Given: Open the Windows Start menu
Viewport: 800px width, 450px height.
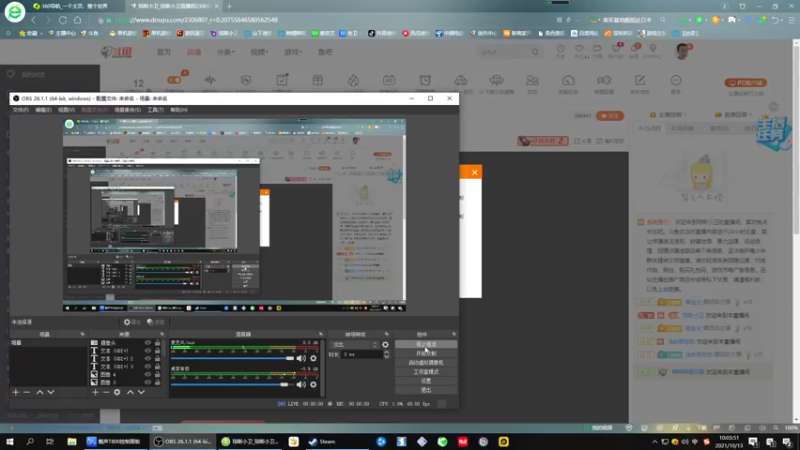Looking at the screenshot, I should click(10, 441).
